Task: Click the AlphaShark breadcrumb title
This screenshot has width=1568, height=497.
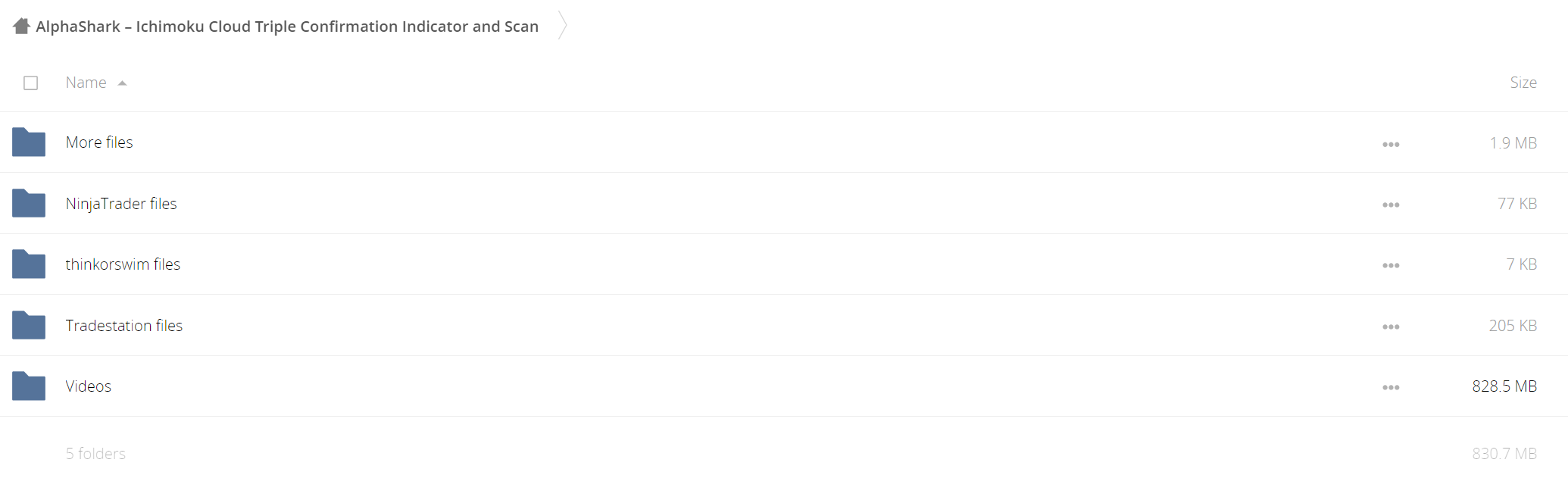Action: [x=287, y=27]
